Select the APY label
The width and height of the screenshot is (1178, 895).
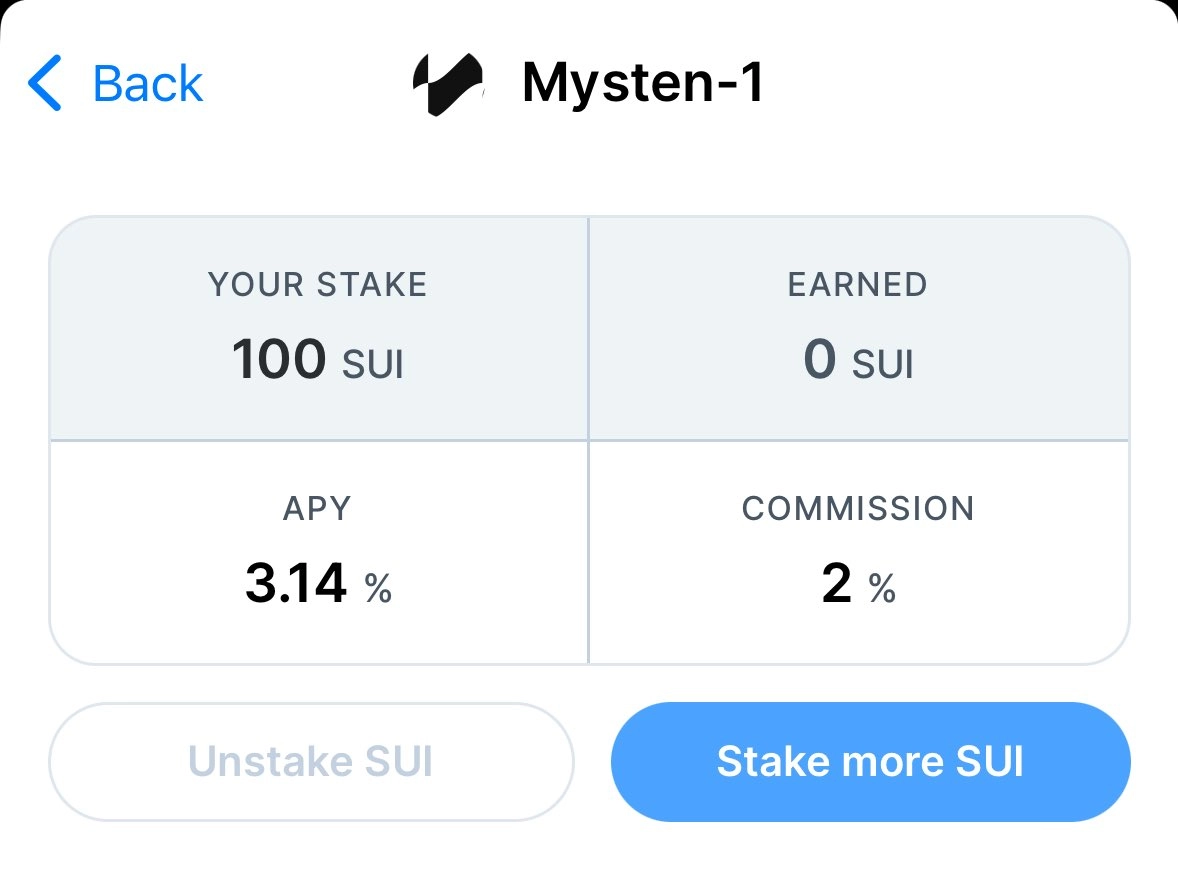318,508
